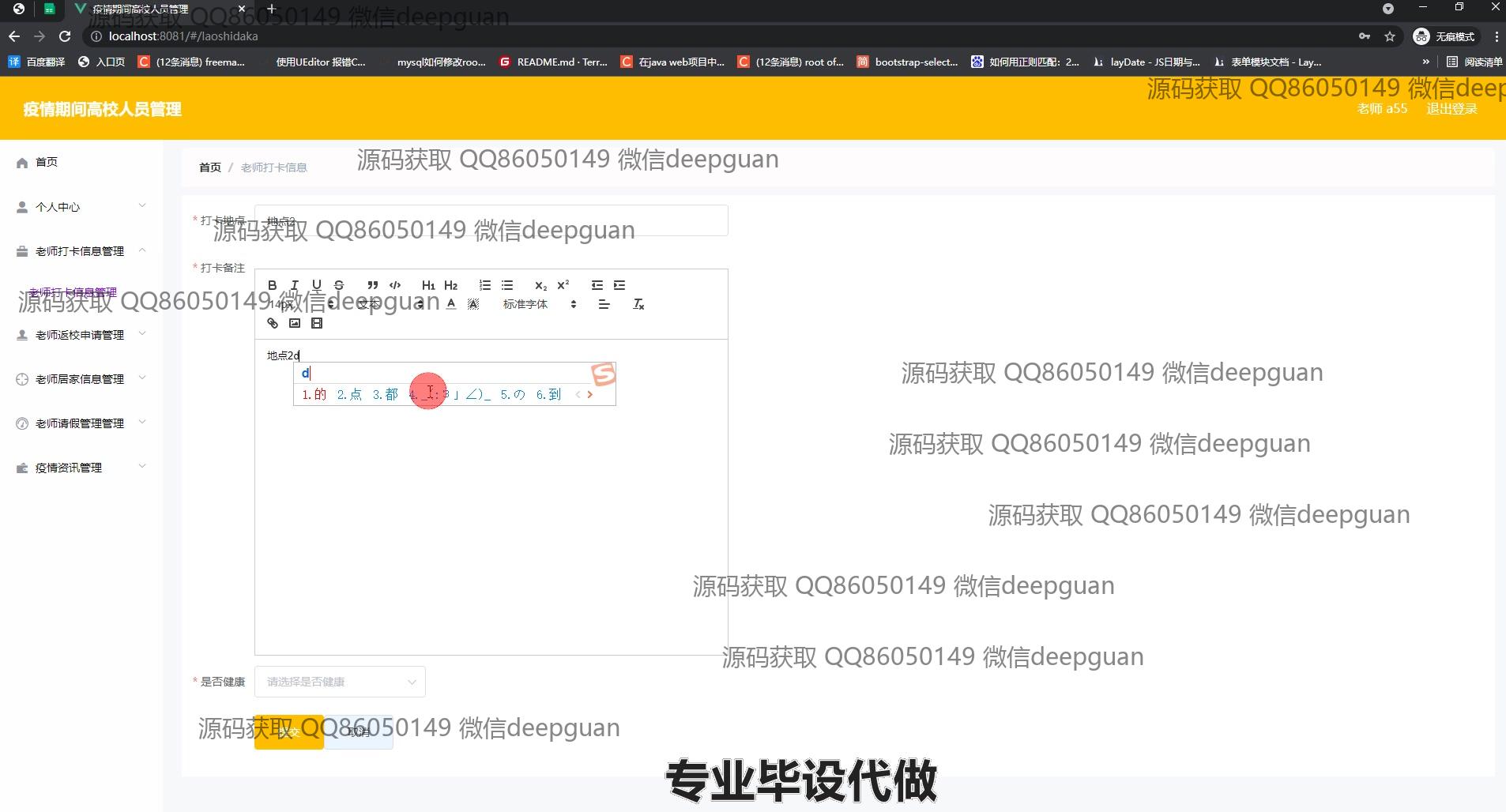Screen dimensions: 1506x812
Task: Click the 取消 cancel button
Action: (359, 731)
